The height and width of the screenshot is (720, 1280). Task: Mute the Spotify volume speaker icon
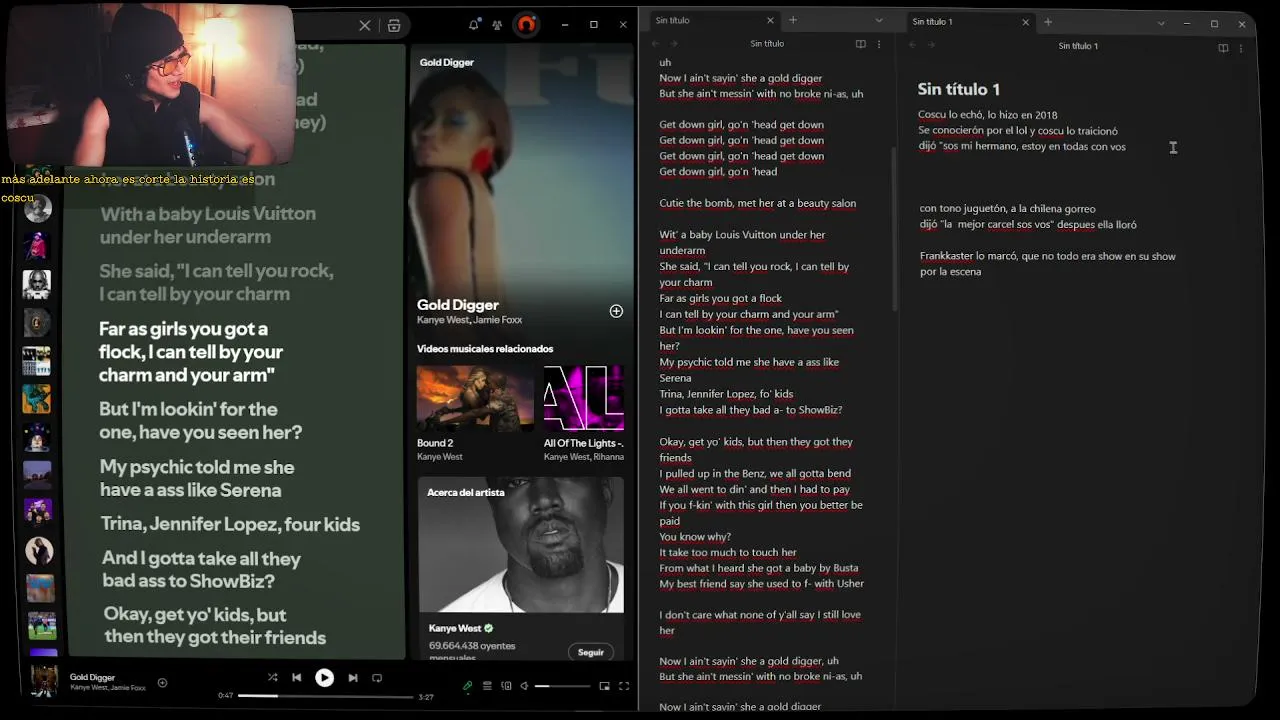pyautogui.click(x=524, y=686)
